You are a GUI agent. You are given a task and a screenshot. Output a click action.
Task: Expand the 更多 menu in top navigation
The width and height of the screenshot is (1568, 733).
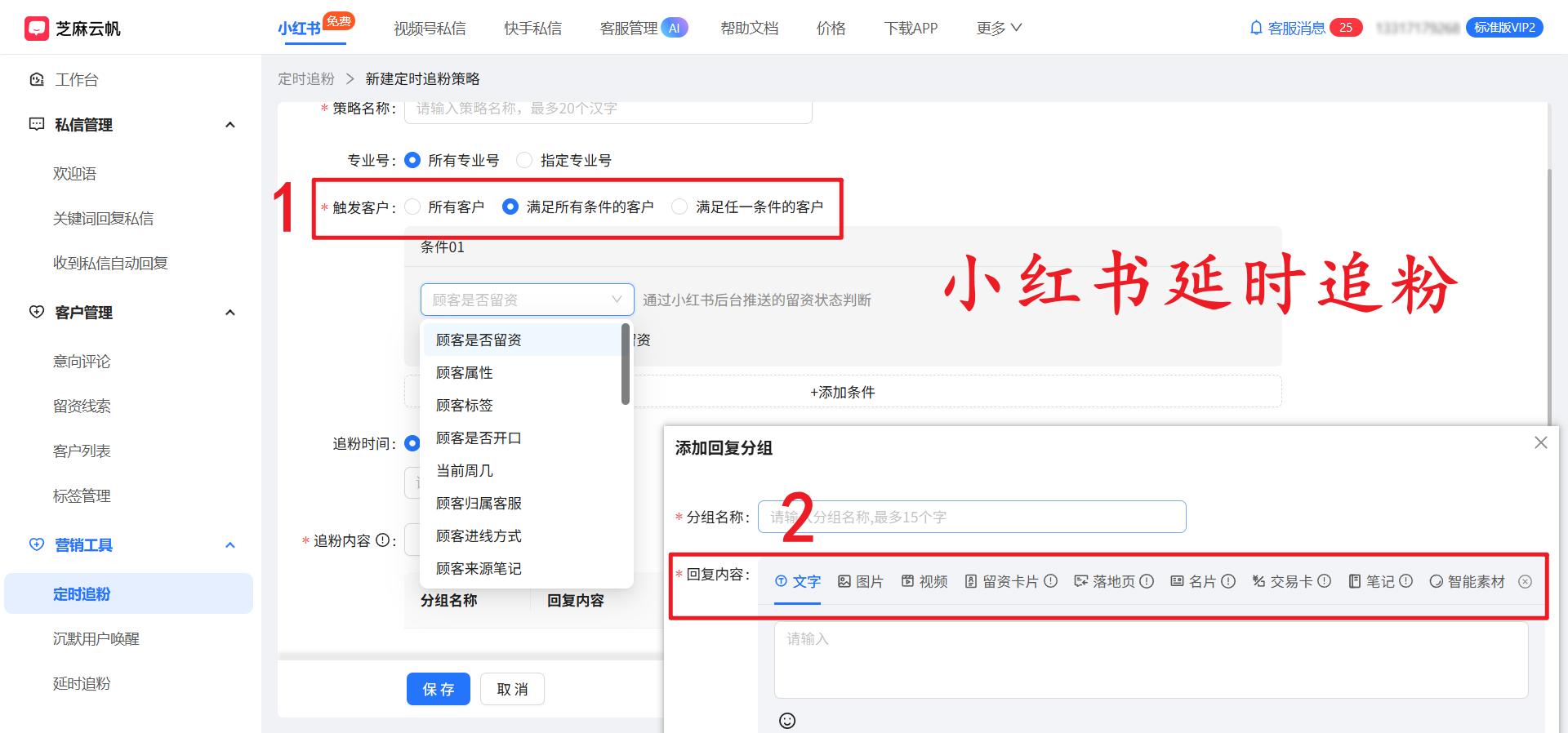[x=999, y=28]
